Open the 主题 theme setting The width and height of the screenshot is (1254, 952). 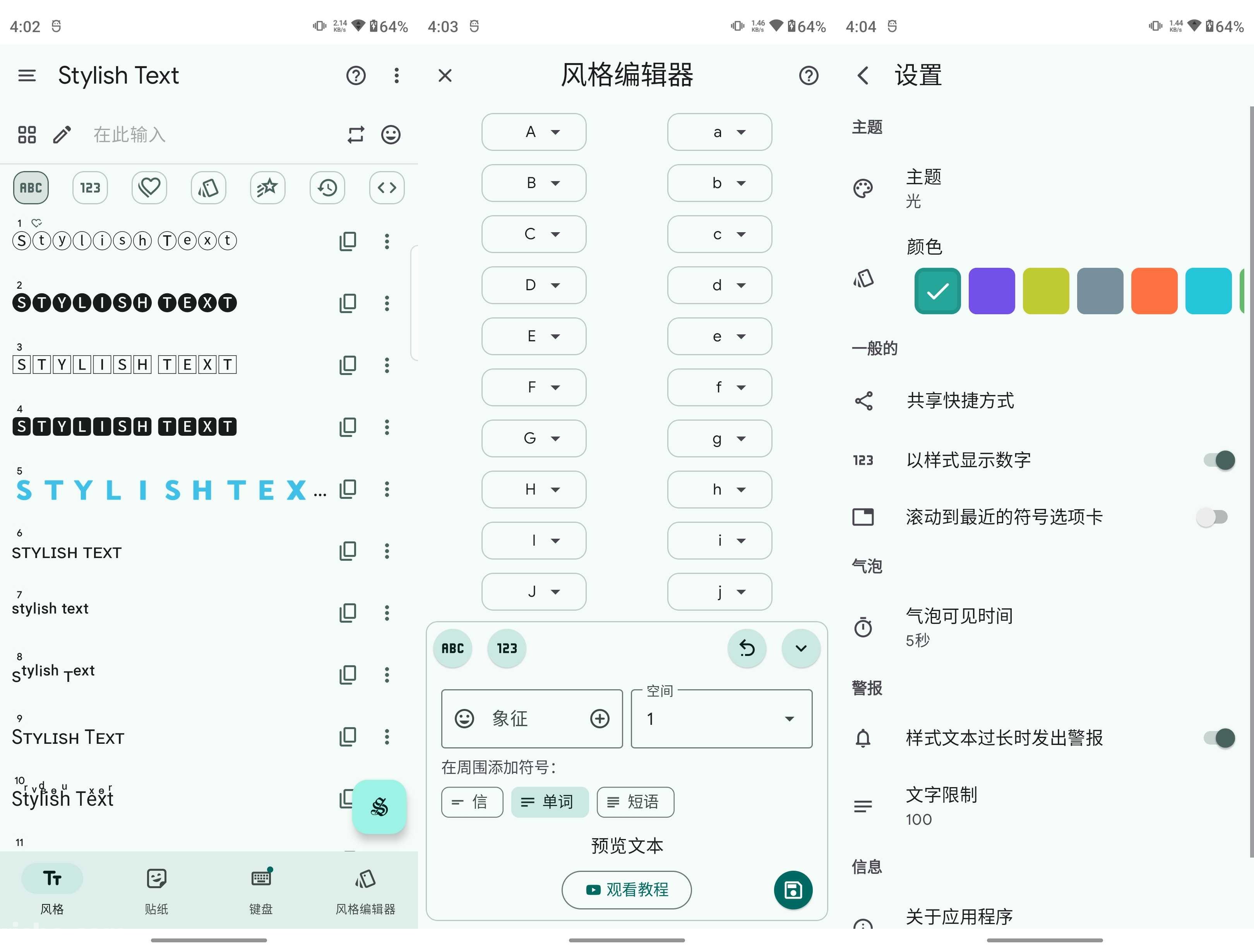coord(1044,189)
